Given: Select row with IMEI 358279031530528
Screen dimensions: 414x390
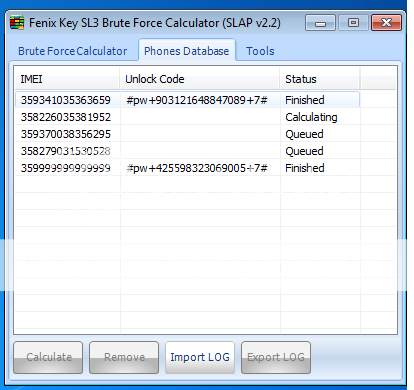Looking at the screenshot, I should (187, 151).
